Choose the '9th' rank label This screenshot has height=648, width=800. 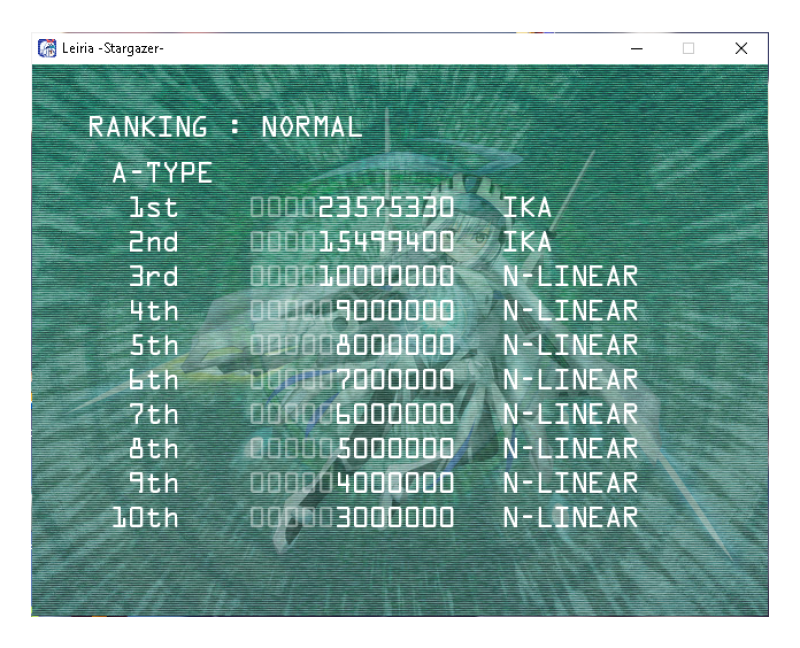[154, 483]
